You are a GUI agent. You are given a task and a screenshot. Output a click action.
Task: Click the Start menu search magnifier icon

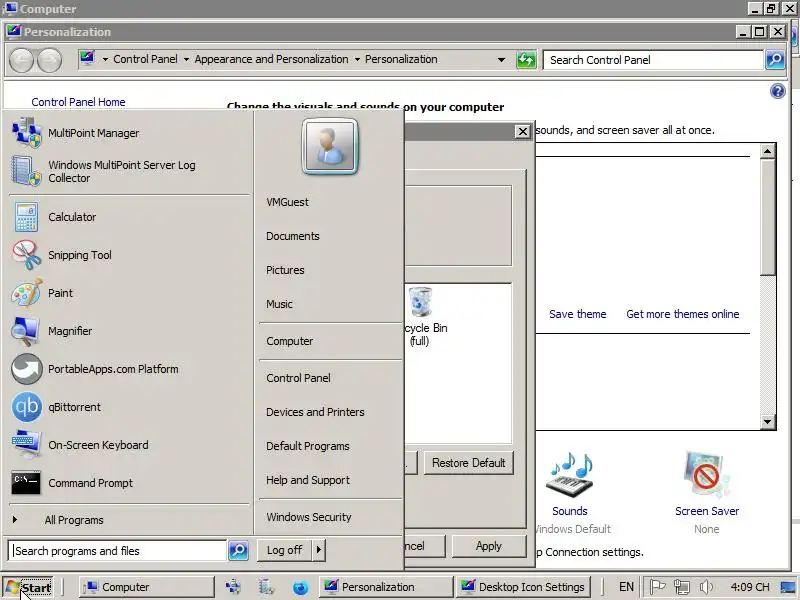click(238, 550)
